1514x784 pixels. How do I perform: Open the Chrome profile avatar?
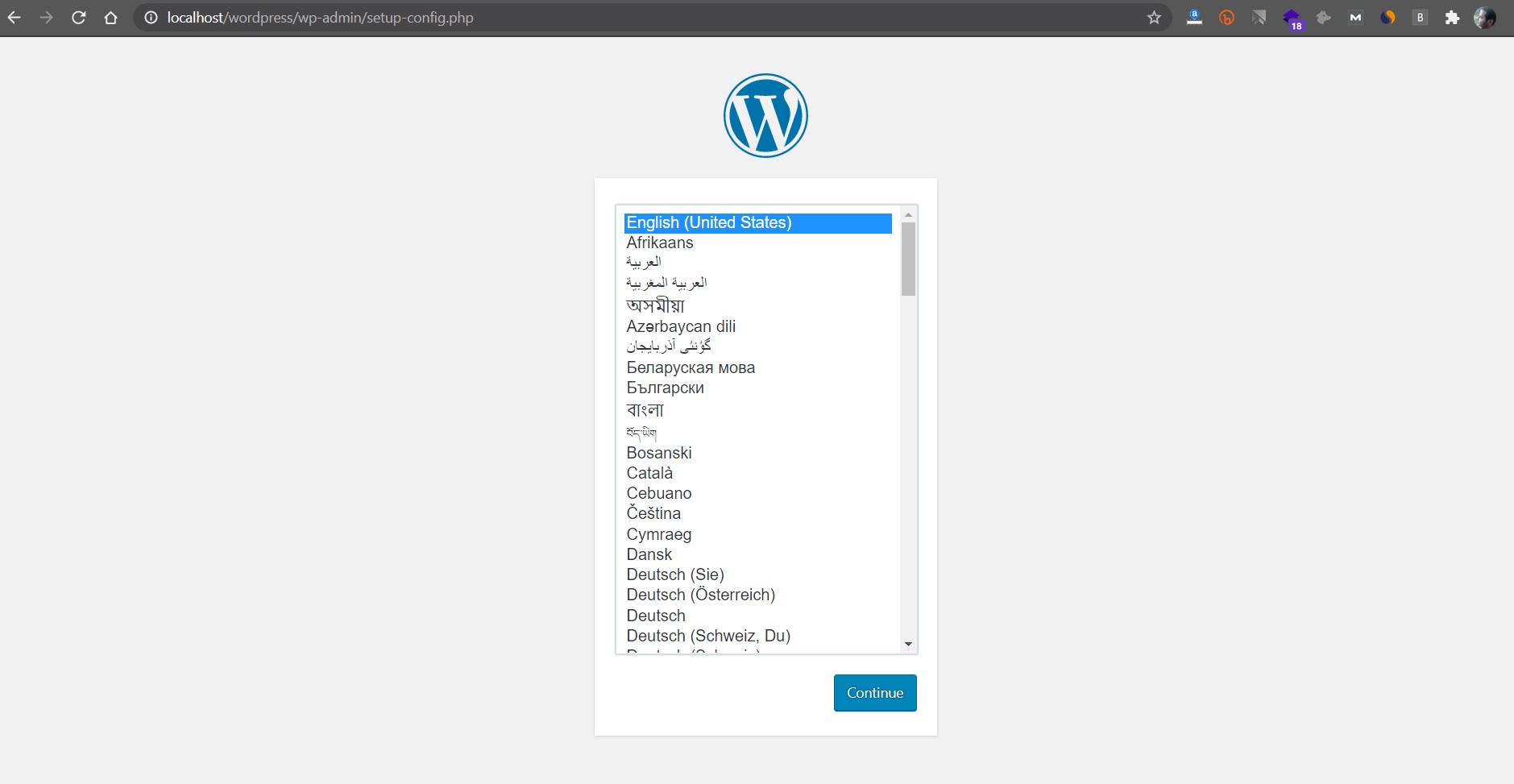coord(1485,18)
